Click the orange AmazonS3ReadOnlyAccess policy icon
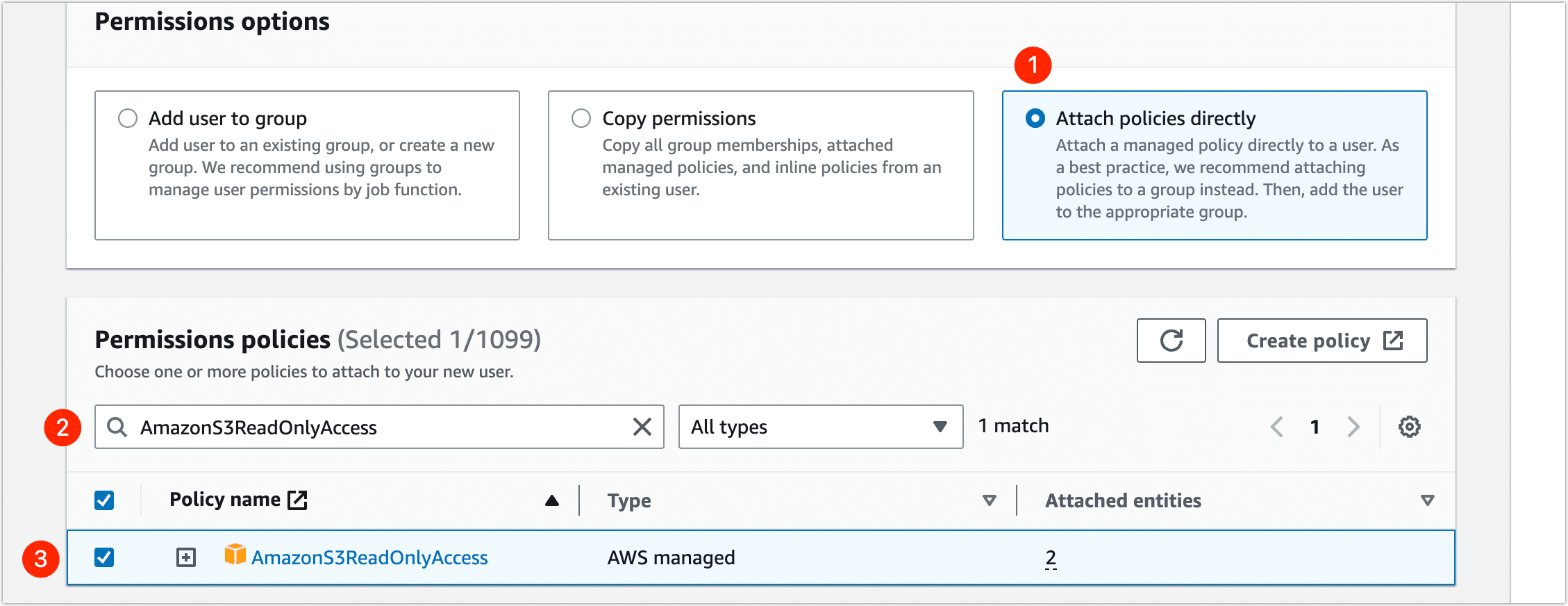 235,555
